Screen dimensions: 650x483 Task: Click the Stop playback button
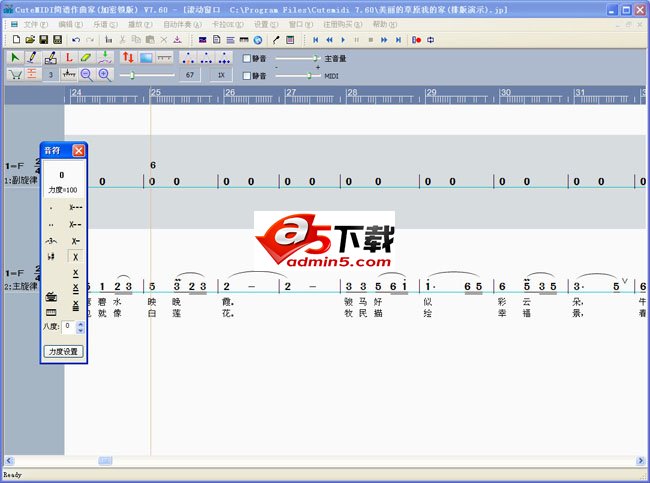point(371,40)
